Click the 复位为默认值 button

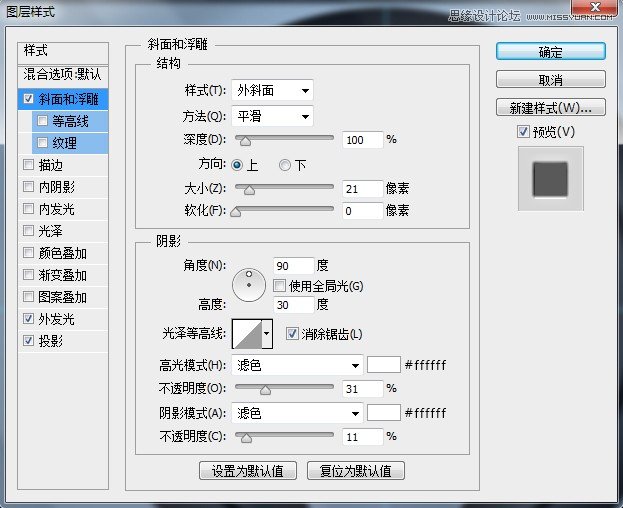[x=356, y=471]
